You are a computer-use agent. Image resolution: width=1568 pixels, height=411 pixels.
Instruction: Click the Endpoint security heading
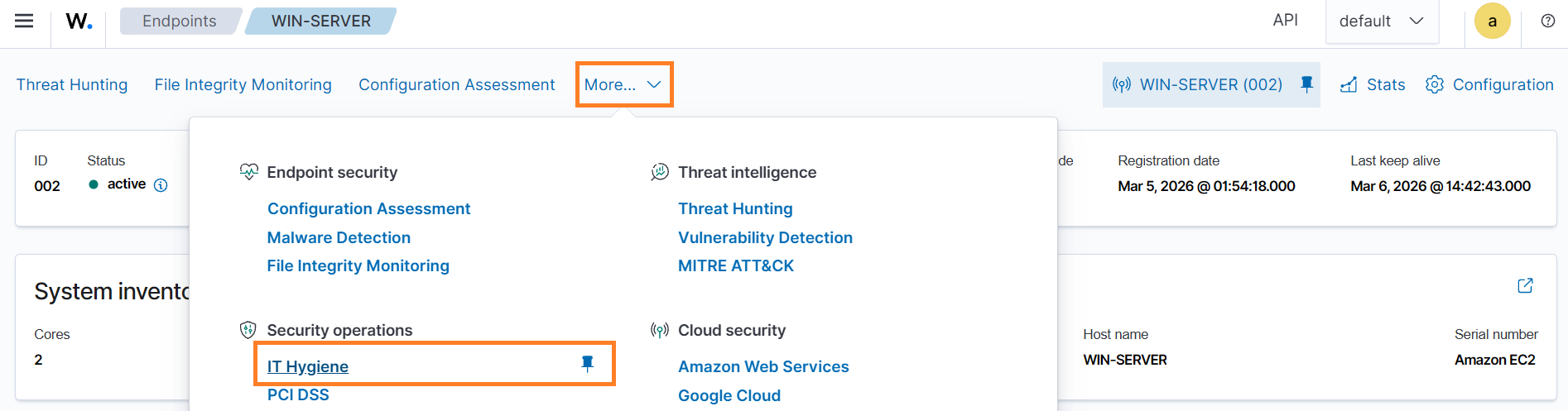332,172
